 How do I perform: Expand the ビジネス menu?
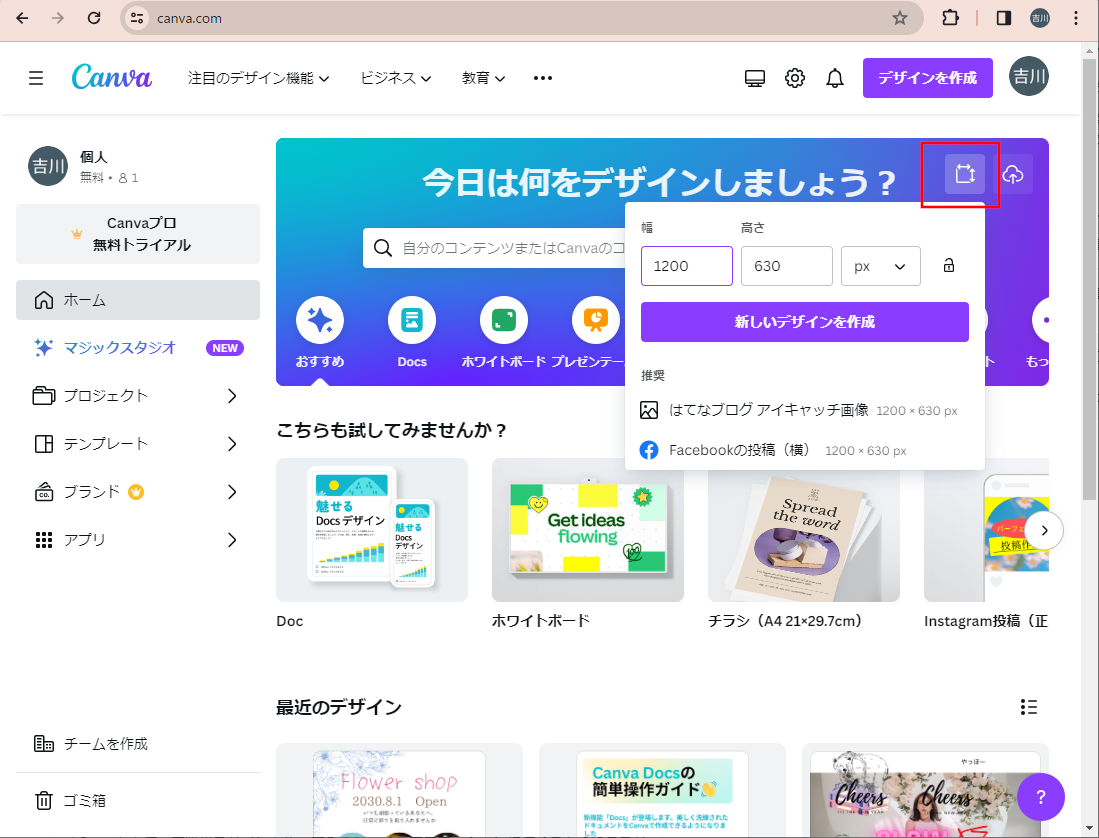[x=395, y=78]
